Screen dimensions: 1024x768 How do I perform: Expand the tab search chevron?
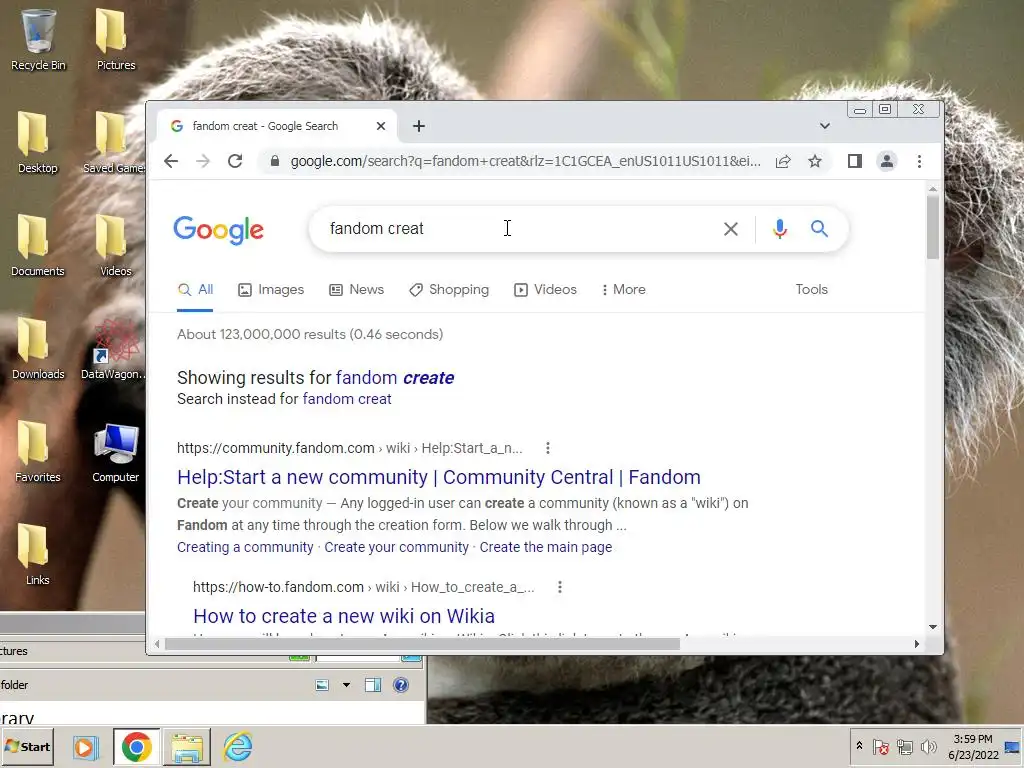click(825, 126)
